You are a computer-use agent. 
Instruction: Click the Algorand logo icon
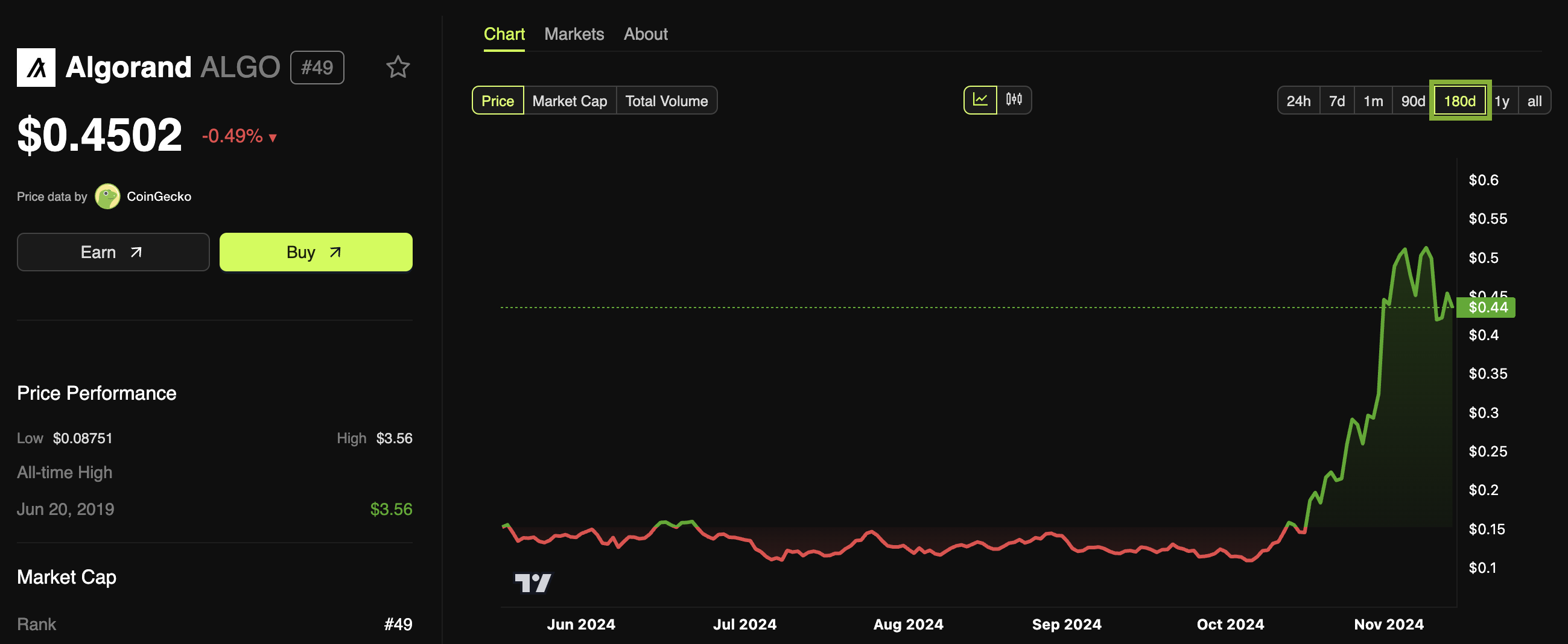(x=36, y=68)
